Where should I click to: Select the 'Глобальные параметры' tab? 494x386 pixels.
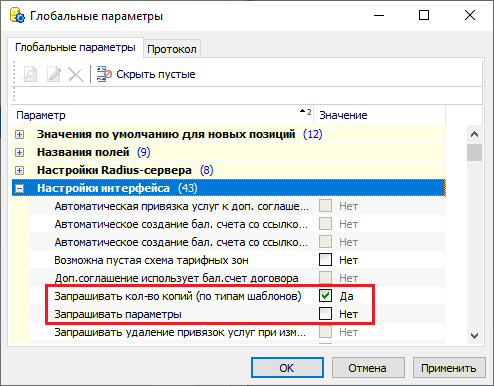(x=75, y=47)
